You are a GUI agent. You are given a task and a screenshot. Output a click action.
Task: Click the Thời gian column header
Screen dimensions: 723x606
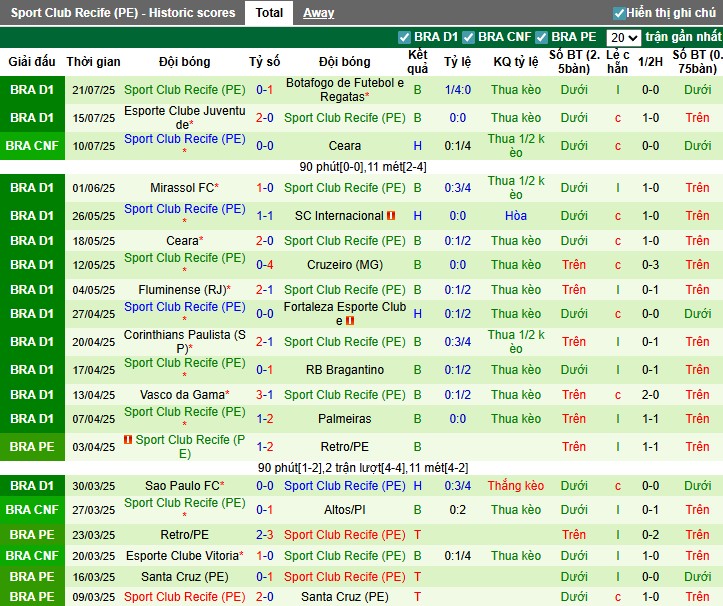[93, 62]
